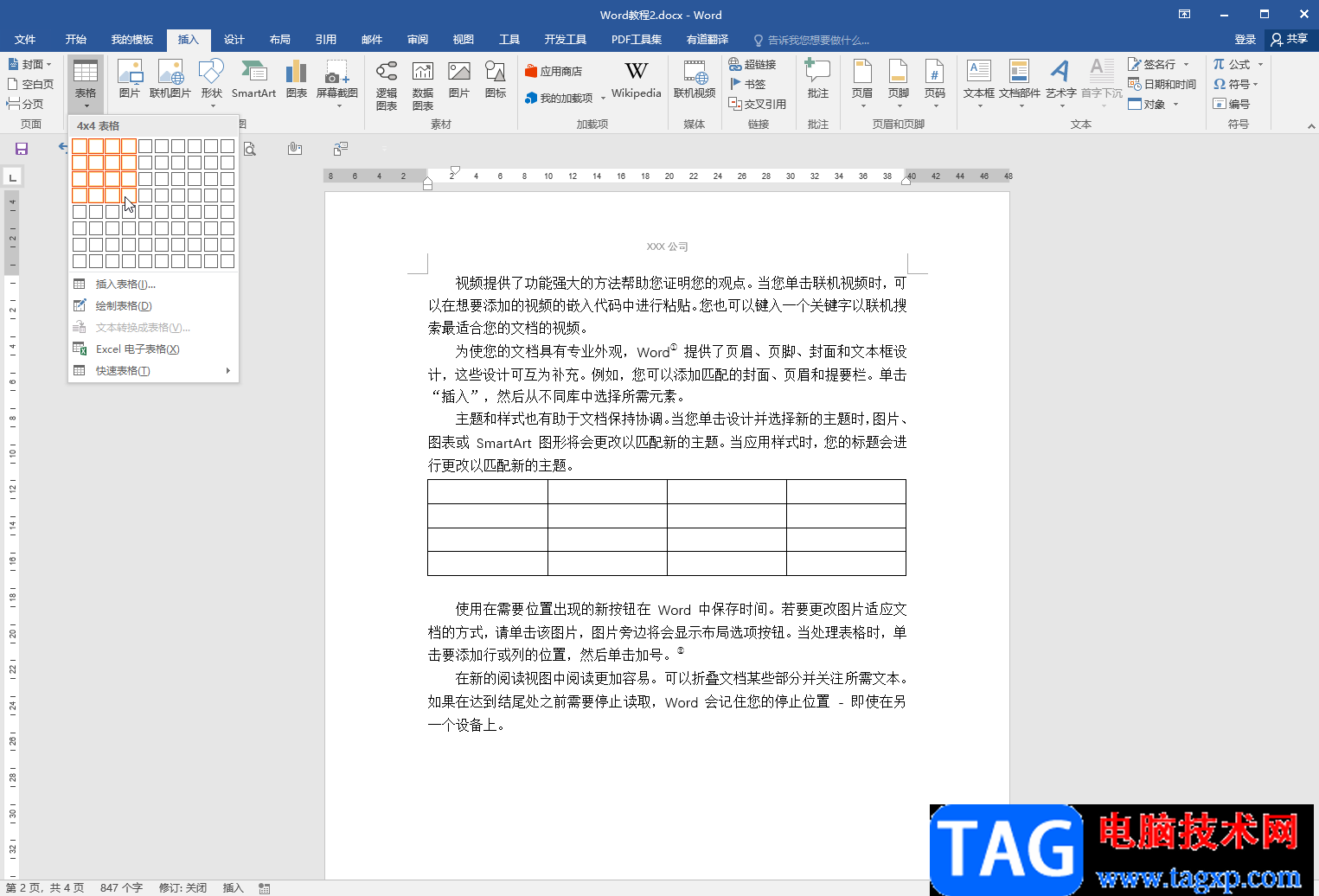This screenshot has height=896, width=1319.
Task: Insert a 文本框 text box
Action: [x=979, y=83]
